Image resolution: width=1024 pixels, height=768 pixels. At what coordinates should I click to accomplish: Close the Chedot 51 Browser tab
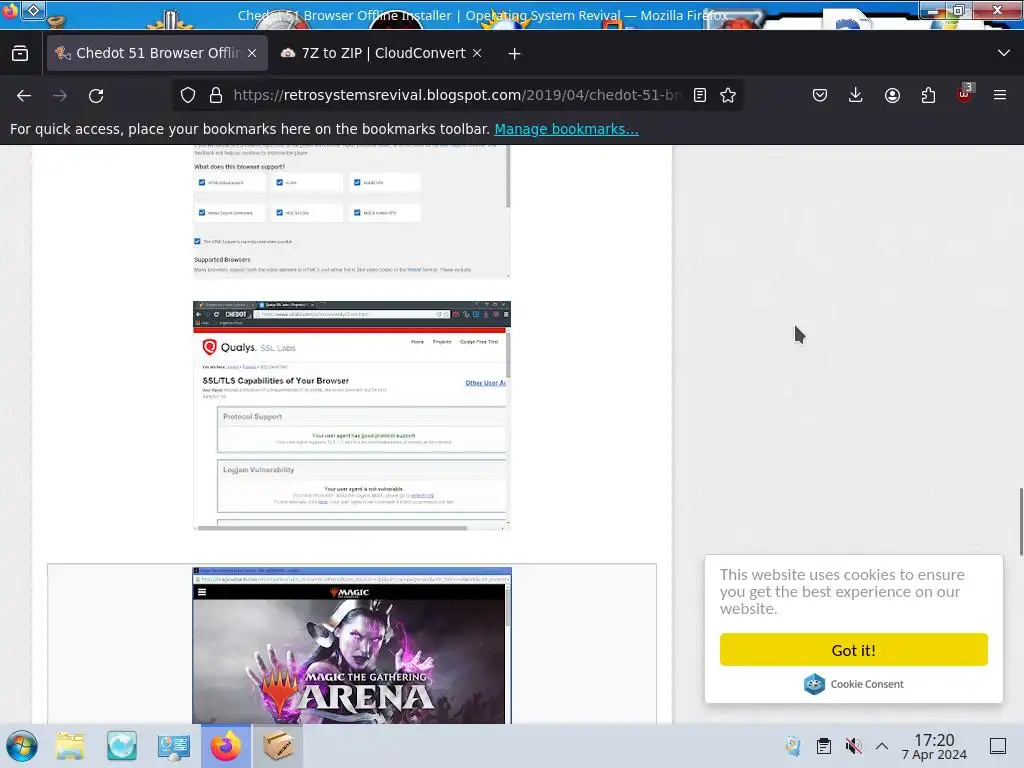pyautogui.click(x=252, y=53)
